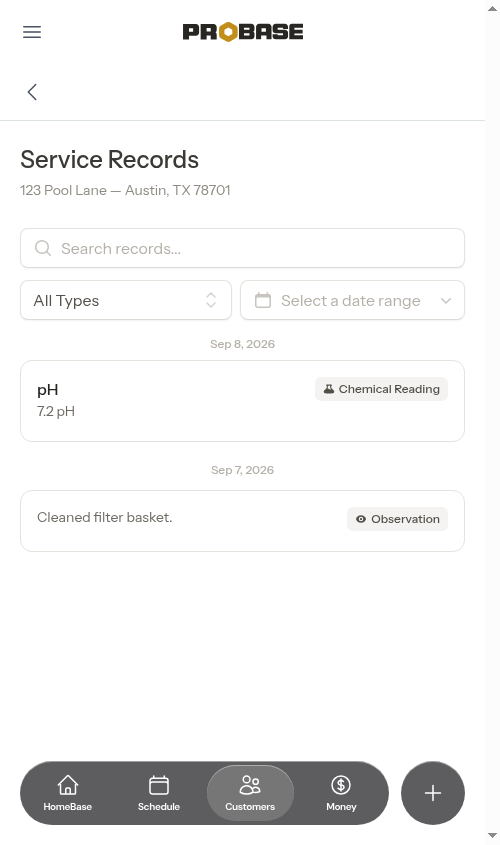
Task: Select the Customers tab
Action: pos(250,793)
